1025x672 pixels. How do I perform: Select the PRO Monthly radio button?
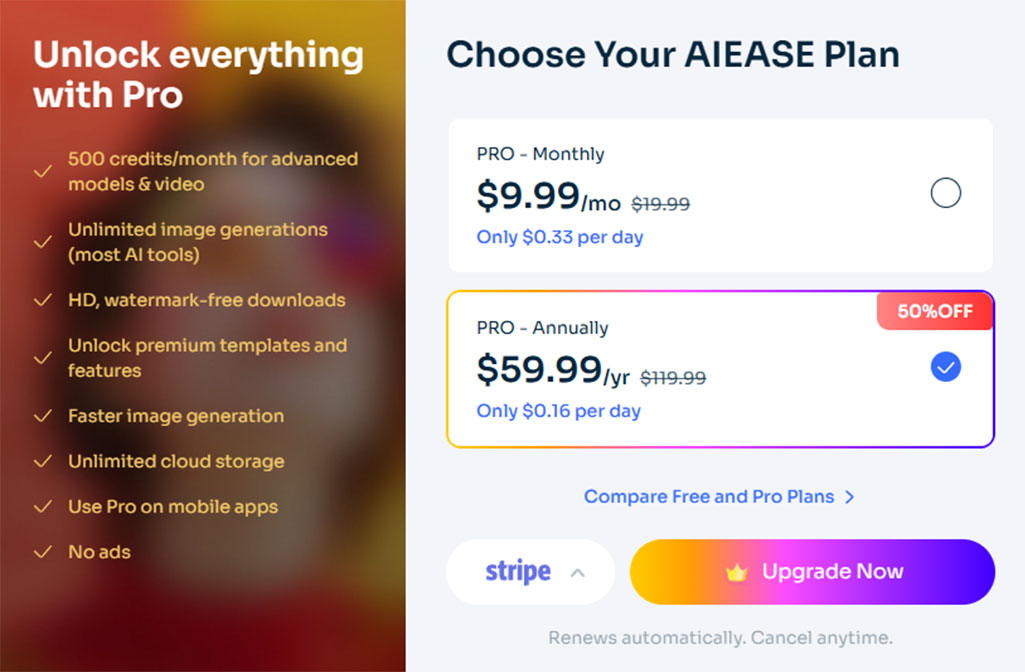pos(945,193)
